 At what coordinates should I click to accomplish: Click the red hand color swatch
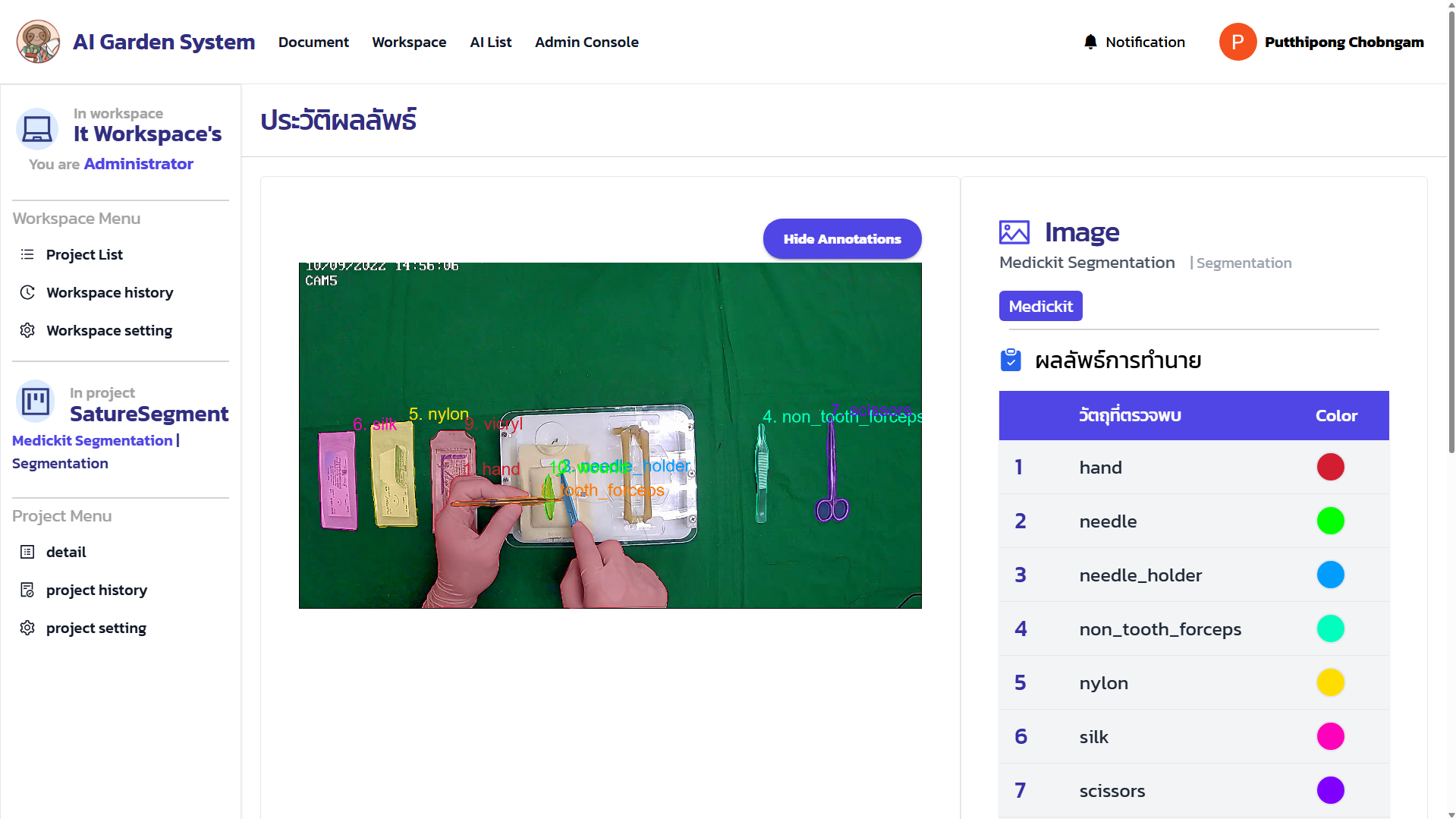point(1330,467)
